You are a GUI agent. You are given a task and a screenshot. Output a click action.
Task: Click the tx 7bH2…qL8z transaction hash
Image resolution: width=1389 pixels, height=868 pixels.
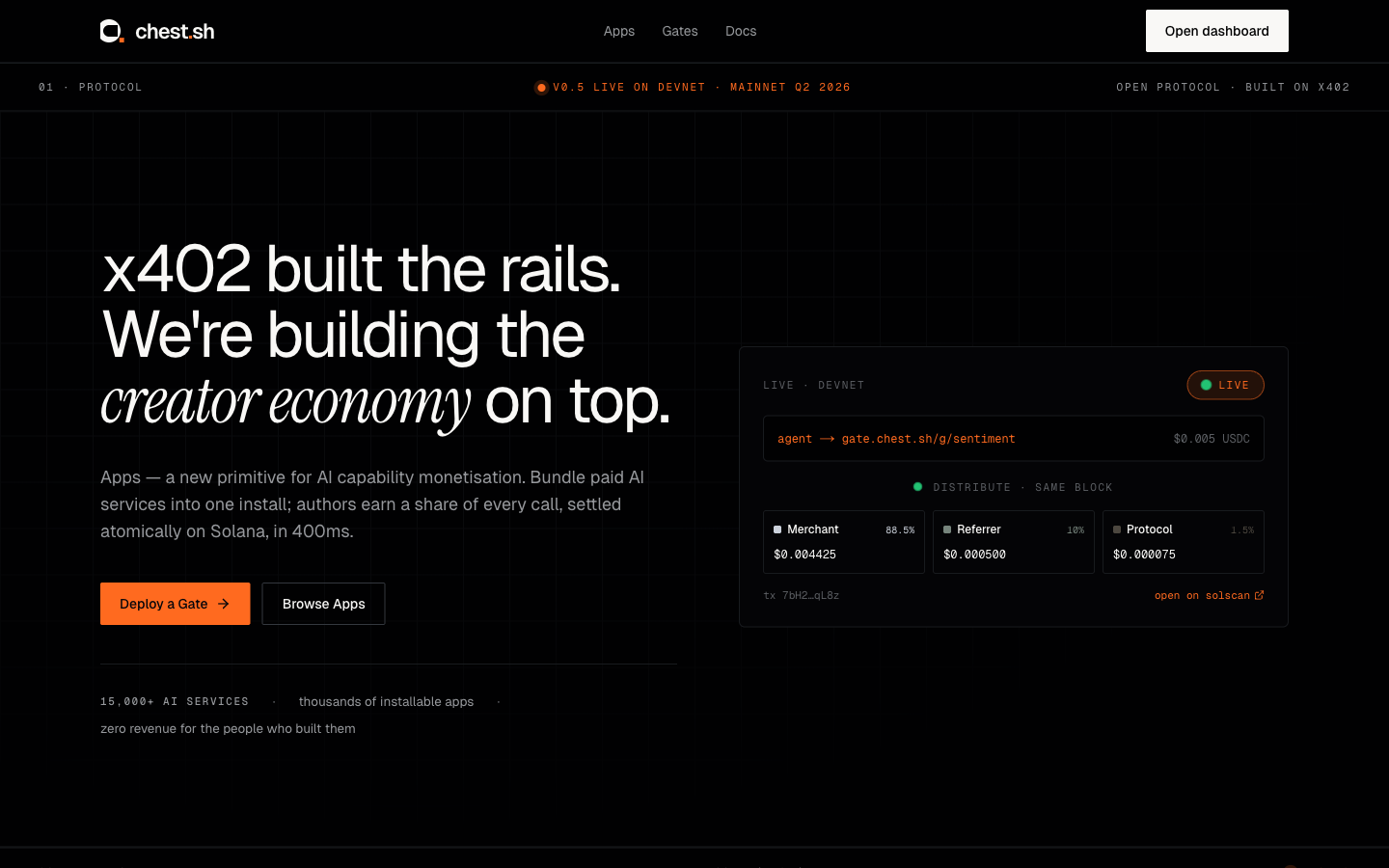[801, 595]
